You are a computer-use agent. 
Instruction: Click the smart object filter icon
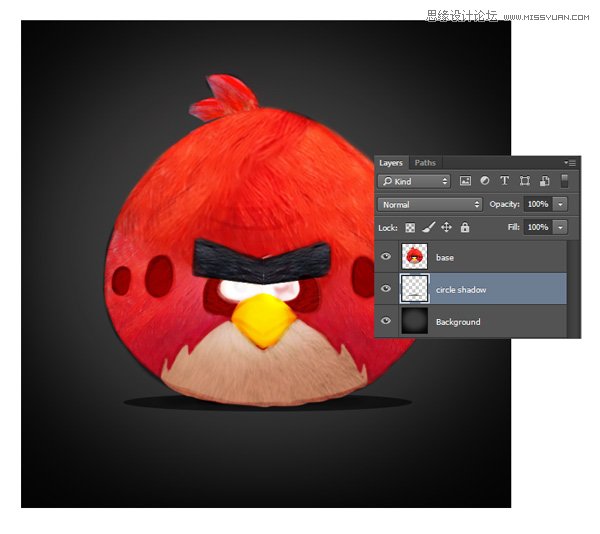pos(544,181)
